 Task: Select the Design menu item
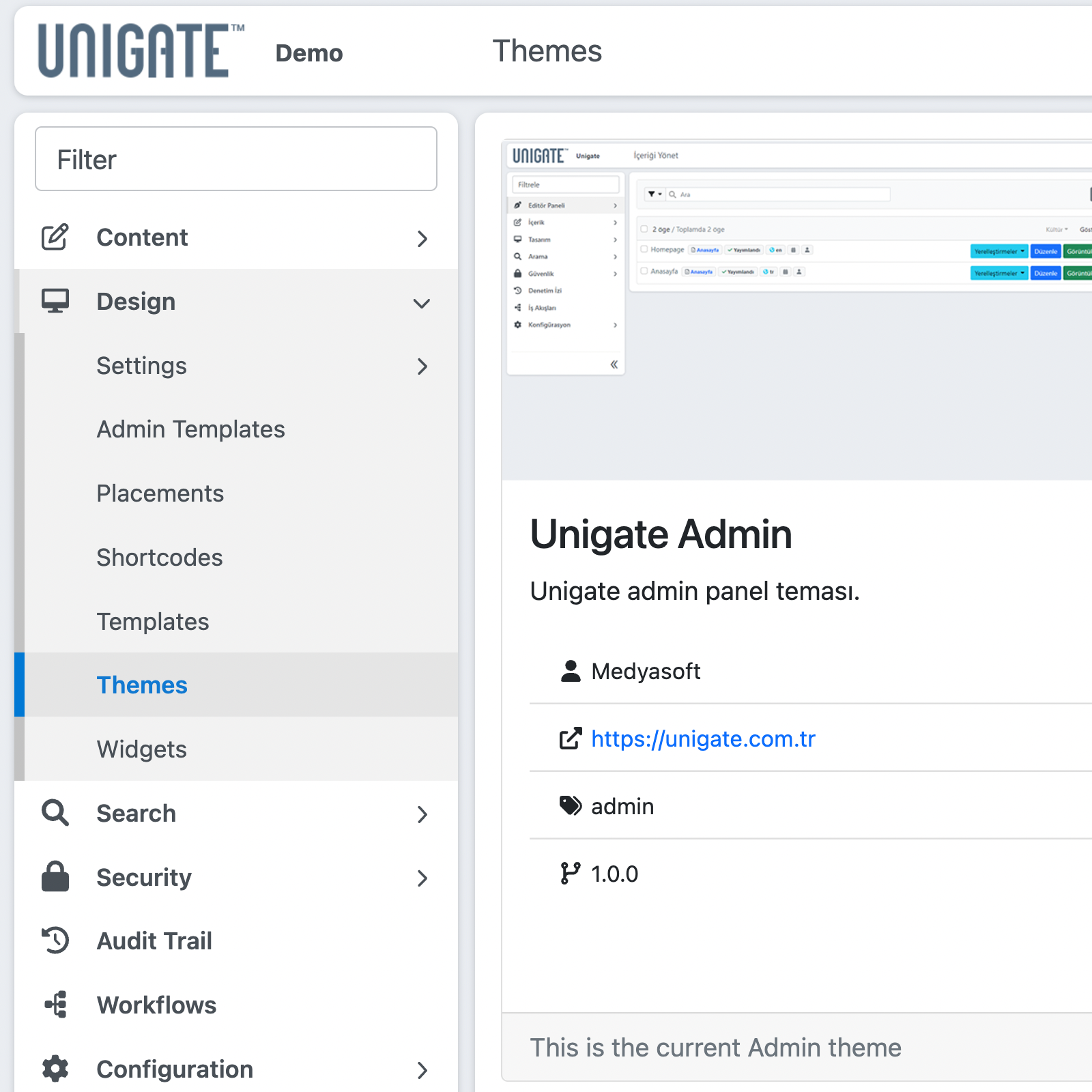pos(136,302)
